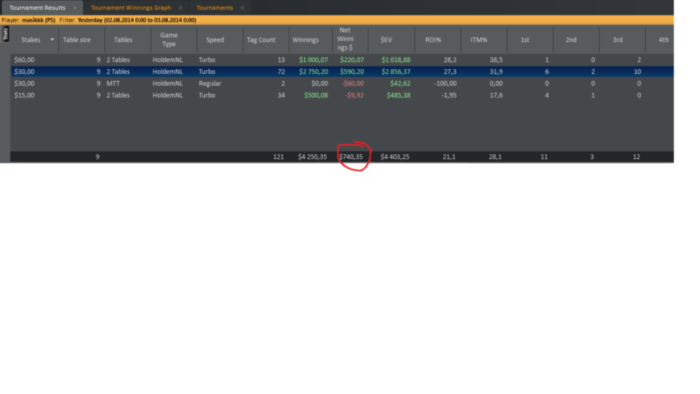Close the Tournament Results tab
700x394 pixels.
click(x=75, y=8)
